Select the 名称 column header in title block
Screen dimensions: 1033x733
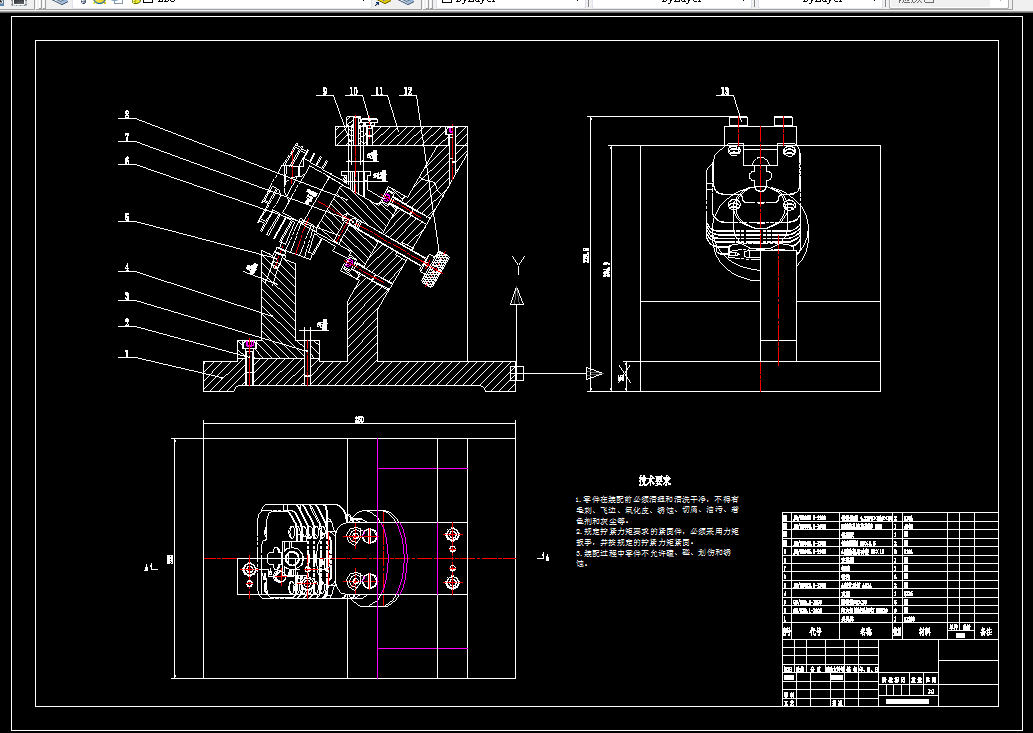coord(866,632)
